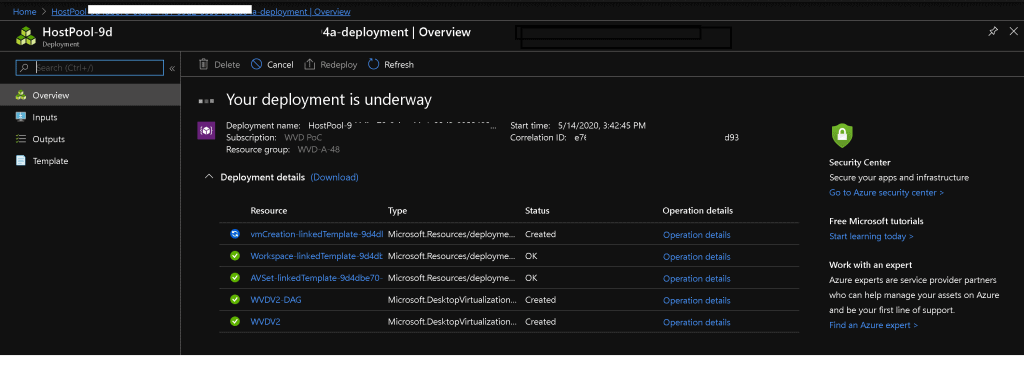Open Operation details for AVSet-linkedTemplate
Viewport: 1024px width, 366px height.
696,278
